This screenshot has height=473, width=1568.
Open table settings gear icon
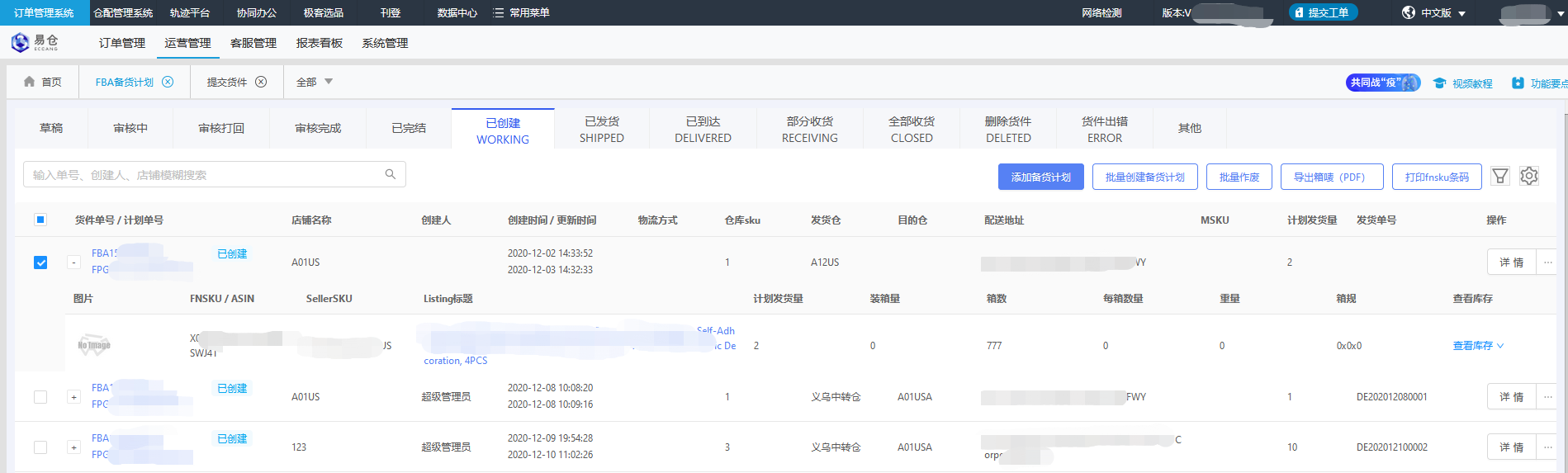point(1528,176)
